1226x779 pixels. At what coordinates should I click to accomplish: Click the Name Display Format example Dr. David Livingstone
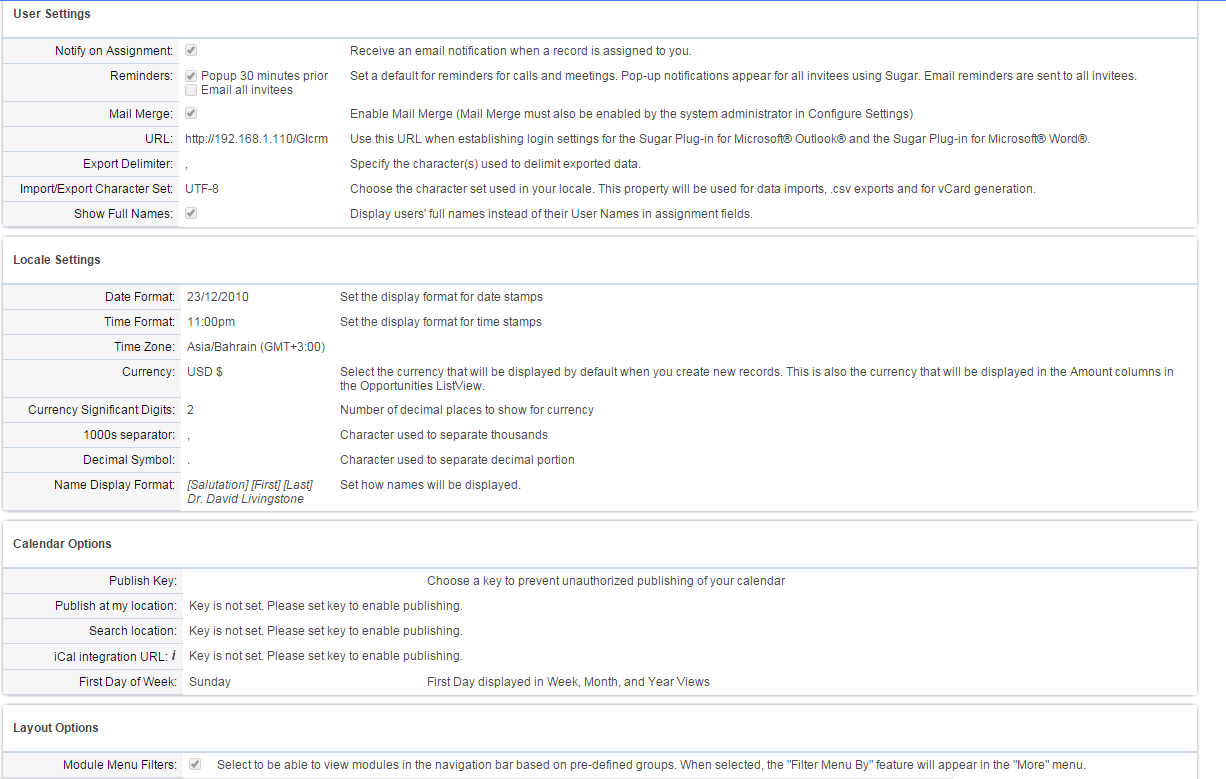click(x=246, y=498)
